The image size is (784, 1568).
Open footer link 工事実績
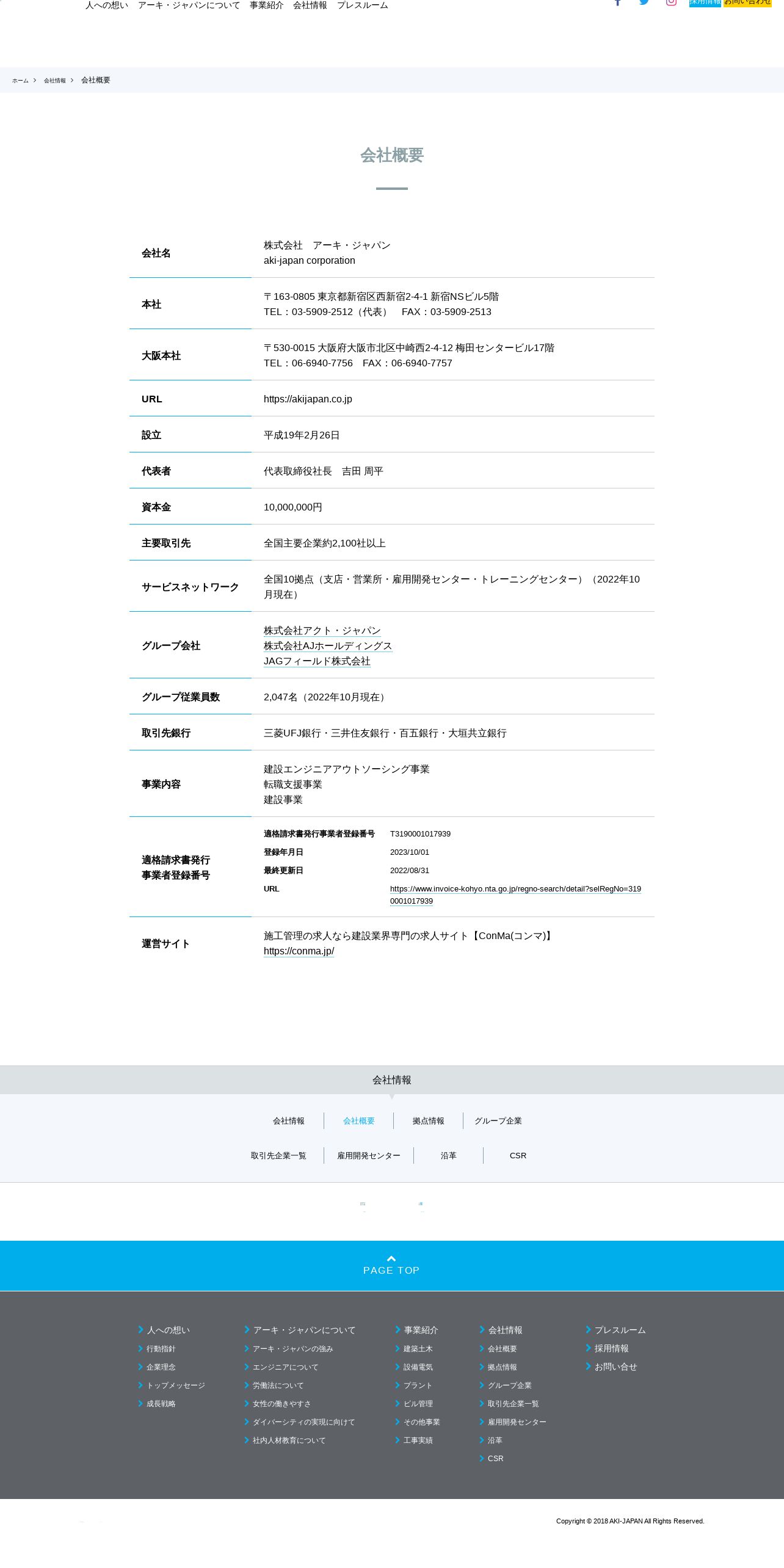[418, 1440]
